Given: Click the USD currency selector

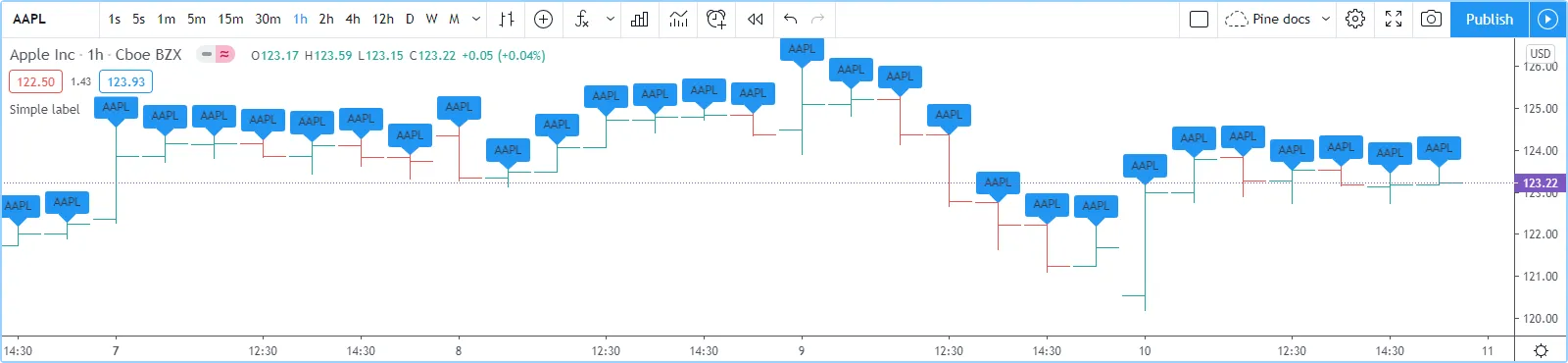Looking at the screenshot, I should 1541,54.
